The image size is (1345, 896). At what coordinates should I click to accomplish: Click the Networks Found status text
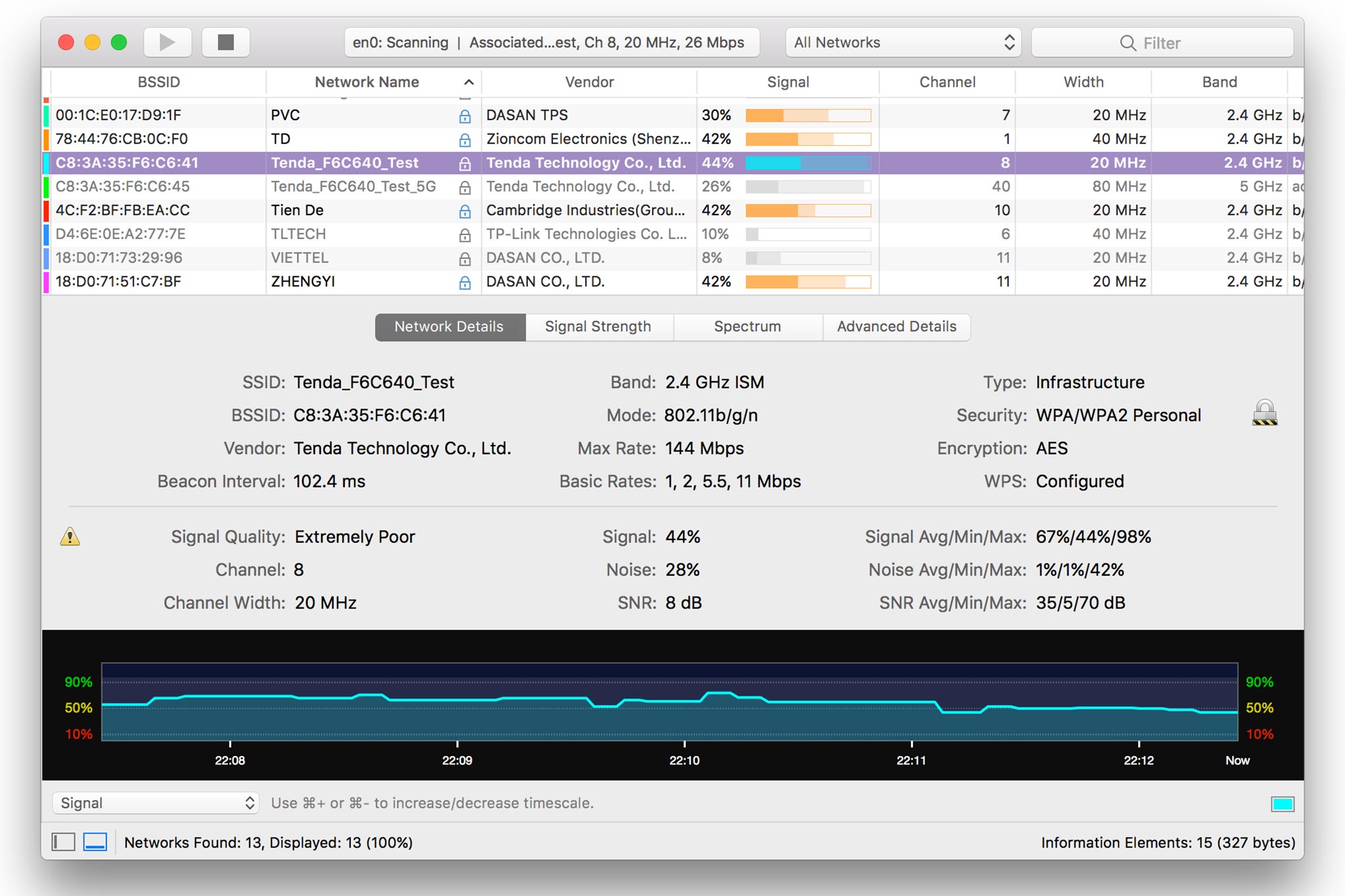pyautogui.click(x=268, y=842)
